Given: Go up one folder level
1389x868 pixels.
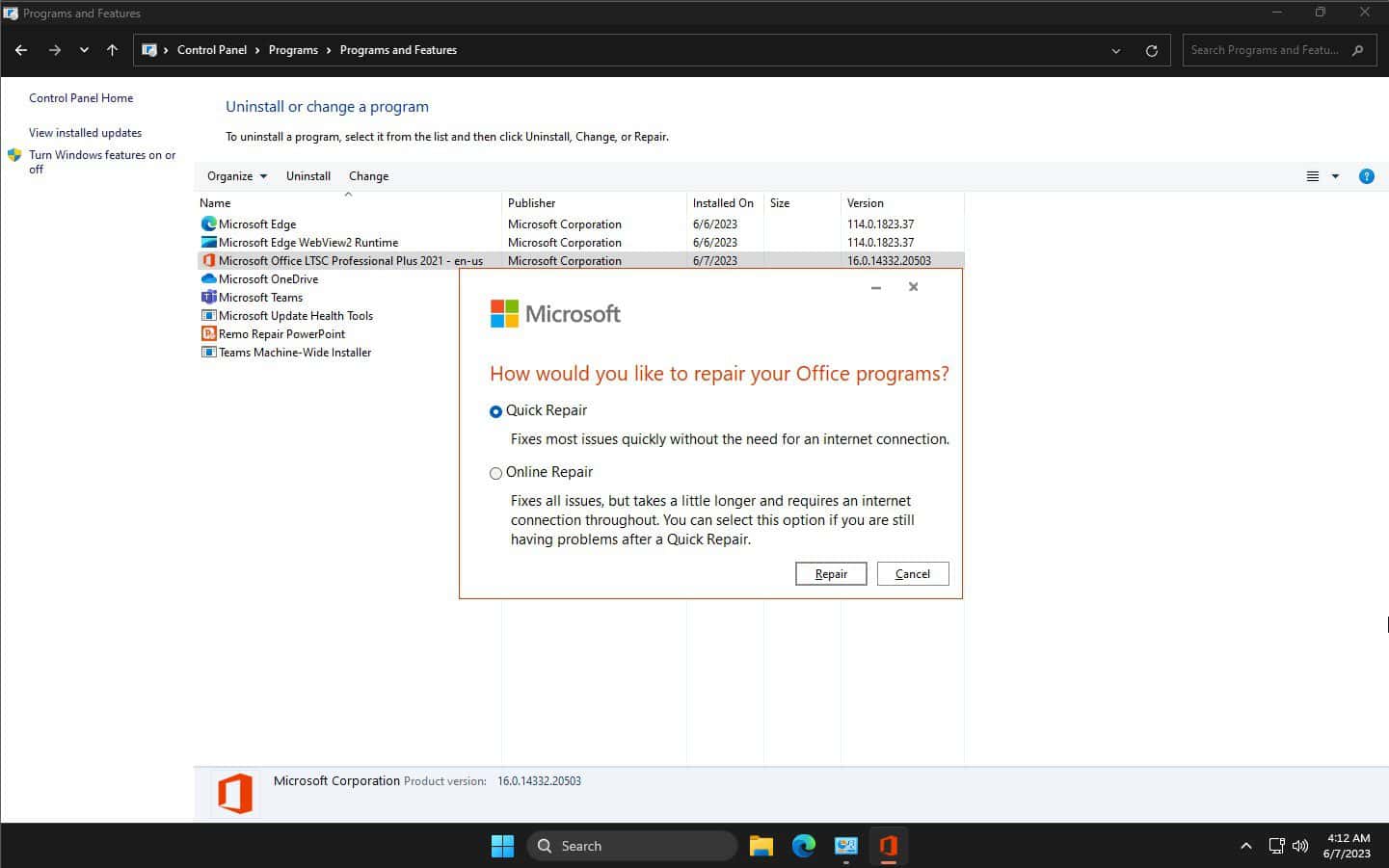Looking at the screenshot, I should coord(112,50).
